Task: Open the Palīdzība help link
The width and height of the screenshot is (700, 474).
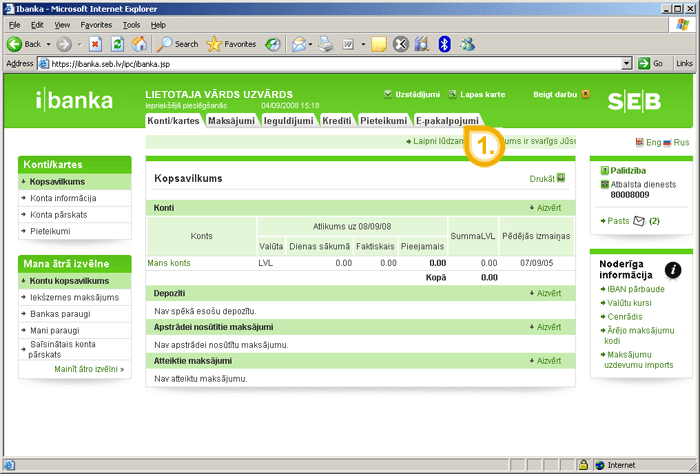Action: (623, 170)
